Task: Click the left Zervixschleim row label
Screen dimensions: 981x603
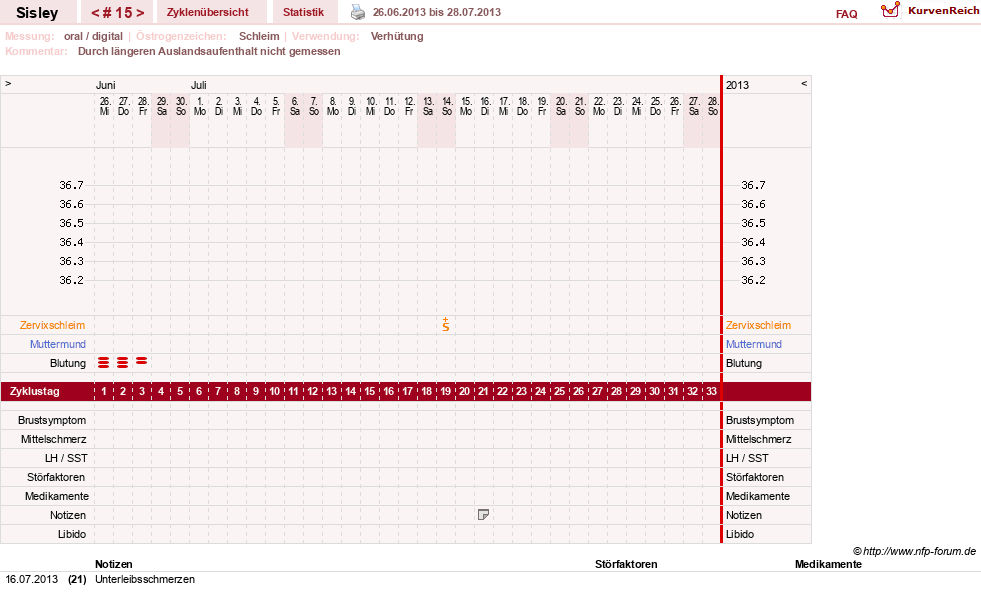Action: tap(53, 325)
